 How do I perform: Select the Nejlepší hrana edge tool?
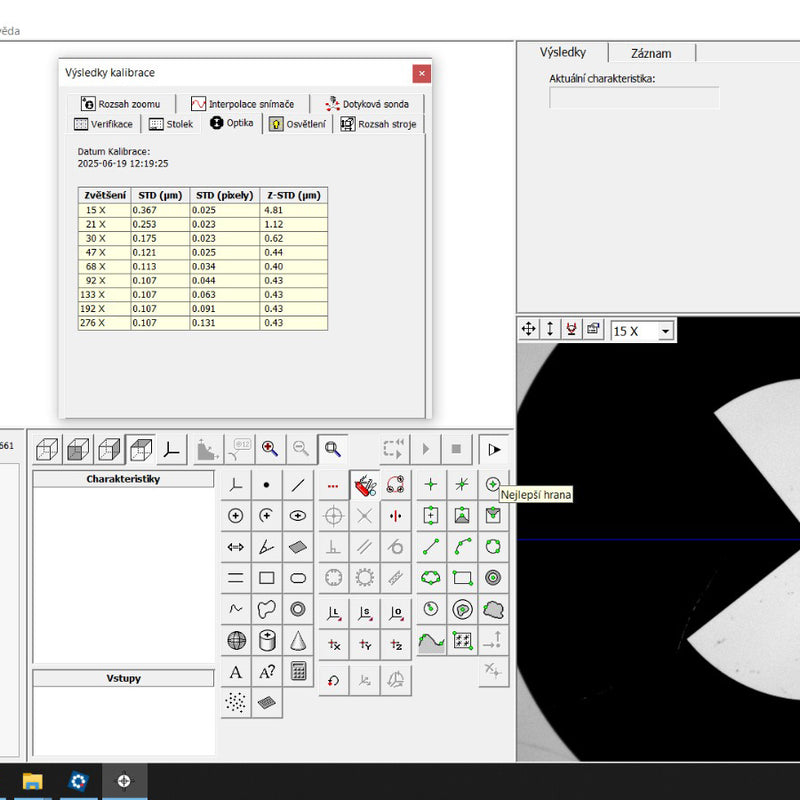pos(492,484)
